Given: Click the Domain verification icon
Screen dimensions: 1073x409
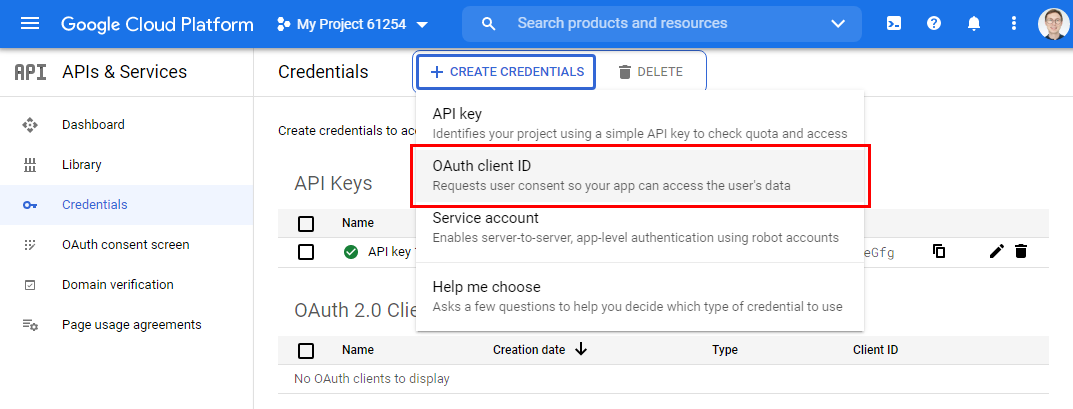Looking at the screenshot, I should 29,285.
